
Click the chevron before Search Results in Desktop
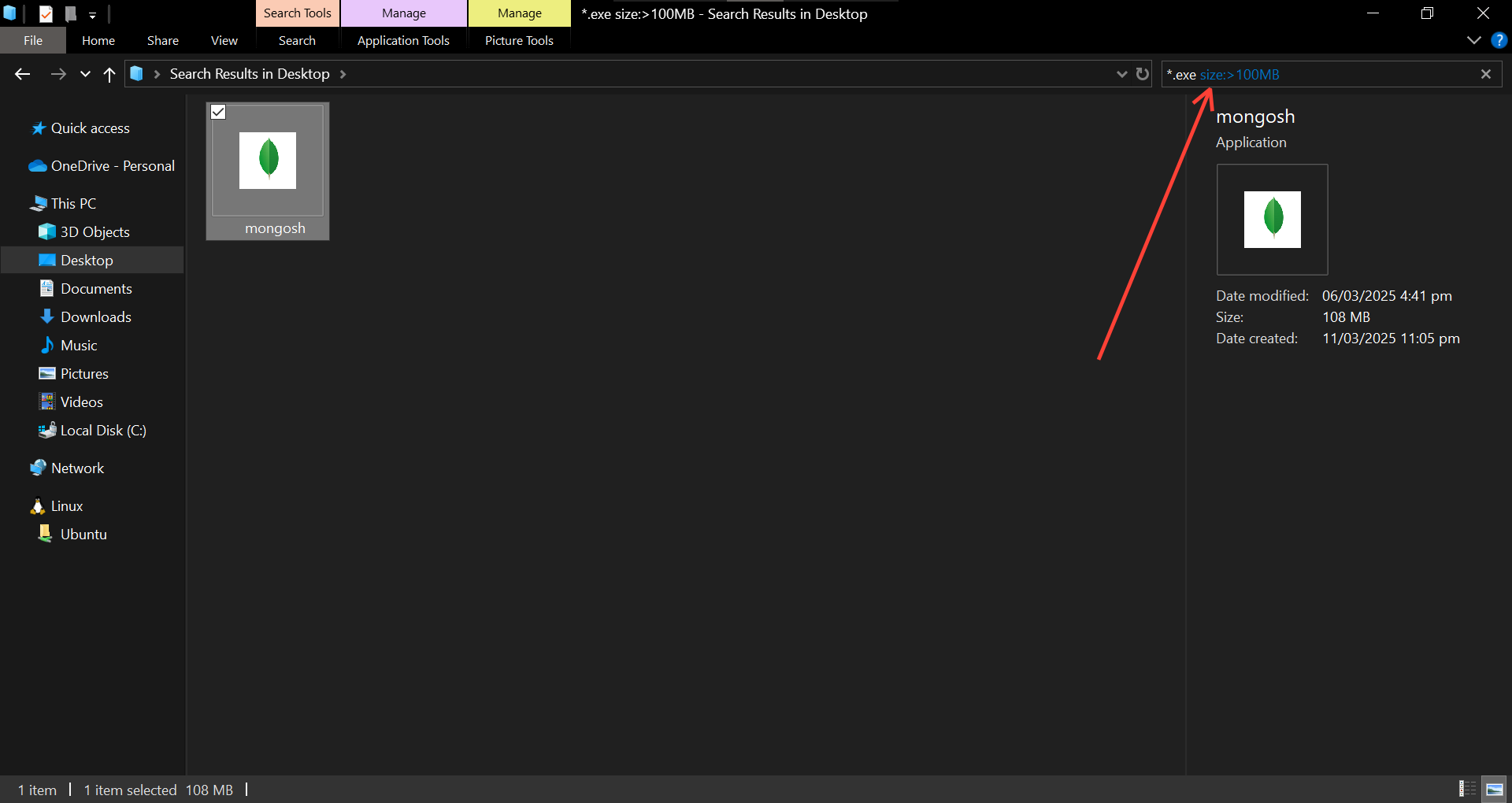[x=157, y=74]
